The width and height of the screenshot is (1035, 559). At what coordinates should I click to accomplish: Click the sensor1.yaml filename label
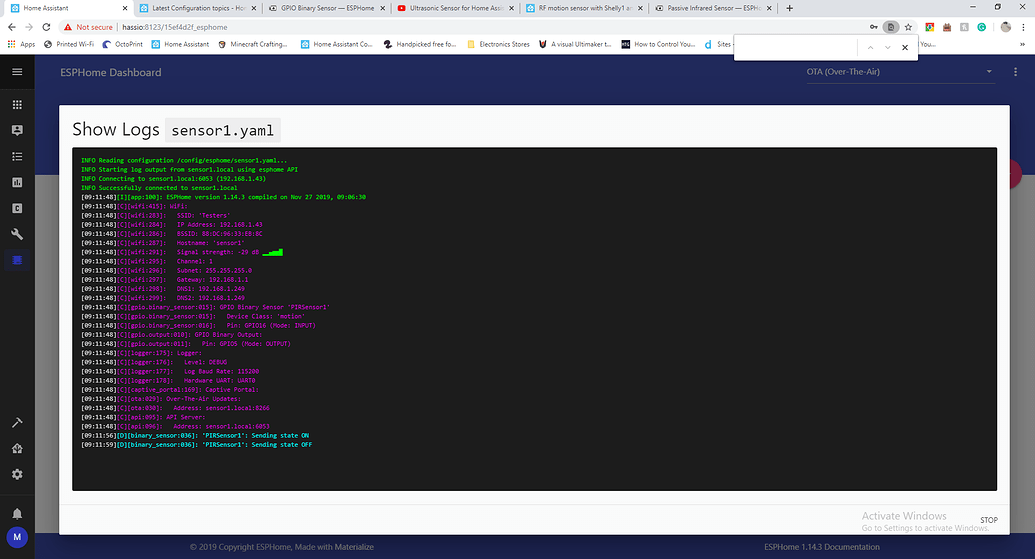click(222, 131)
